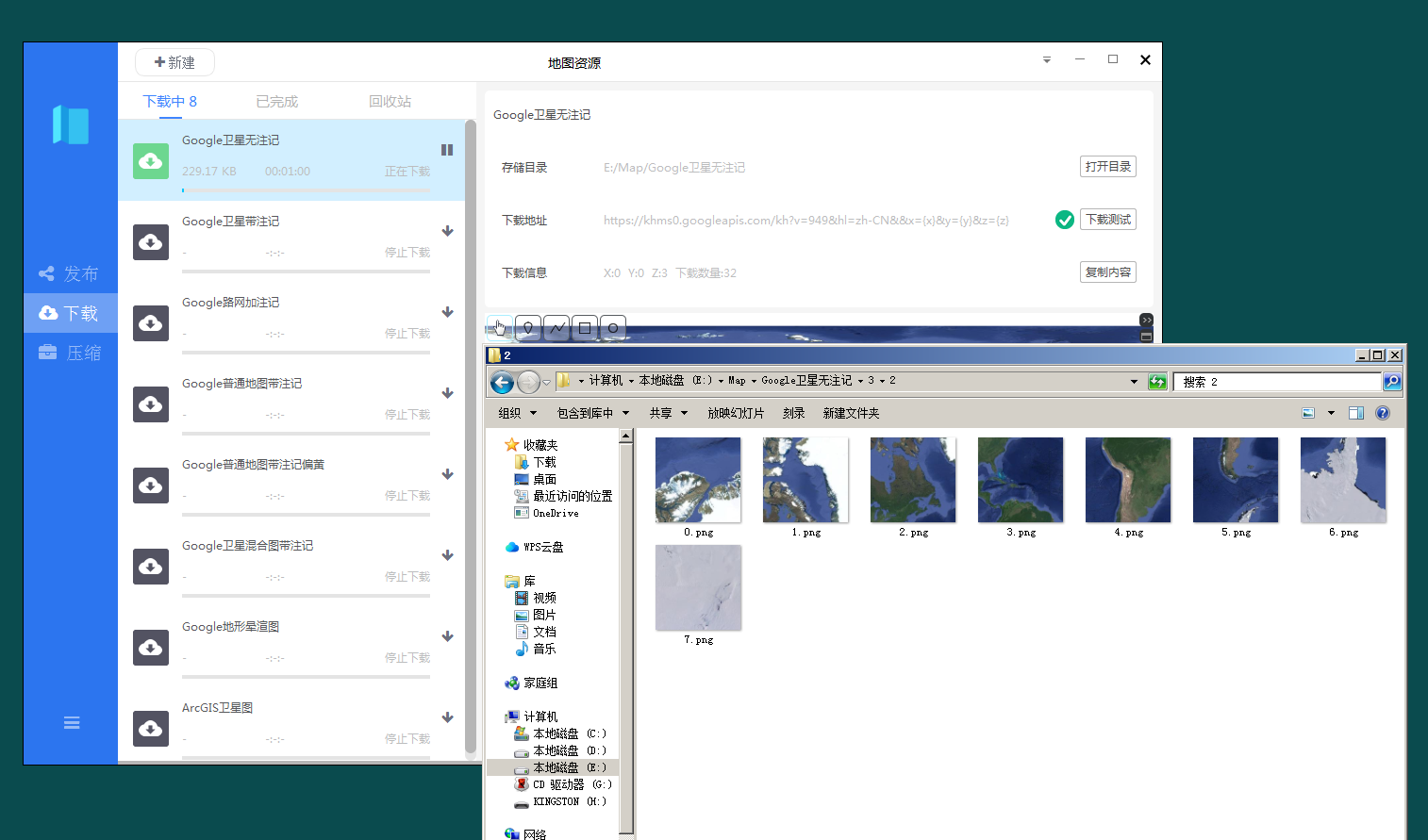Click 新建文件夹 in Explorer toolbar
This screenshot has height=840, width=1428.
(851, 413)
